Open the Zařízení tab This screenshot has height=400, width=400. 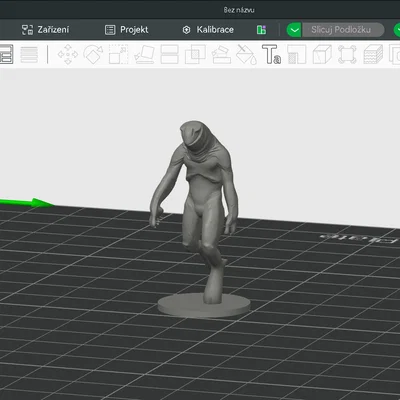pyautogui.click(x=46, y=30)
